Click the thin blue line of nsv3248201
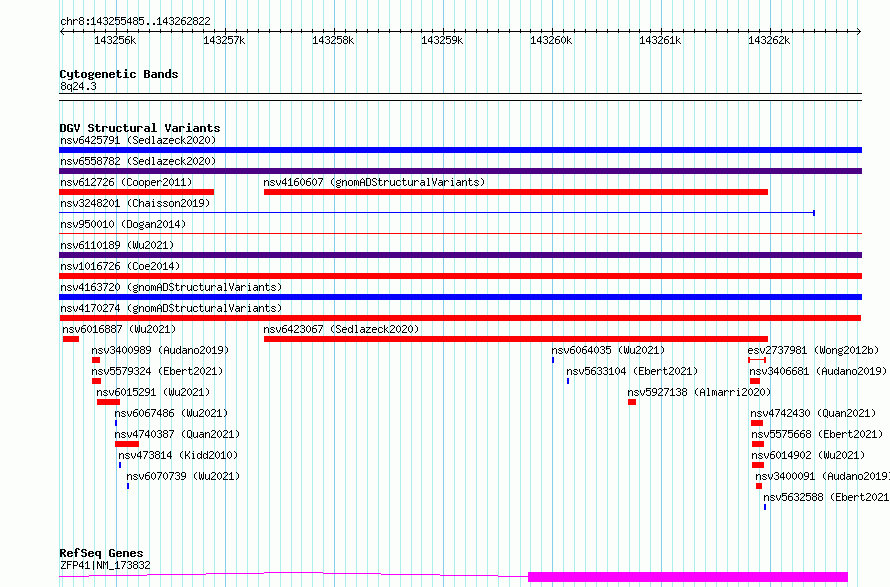This screenshot has width=890, height=587. coord(437,213)
